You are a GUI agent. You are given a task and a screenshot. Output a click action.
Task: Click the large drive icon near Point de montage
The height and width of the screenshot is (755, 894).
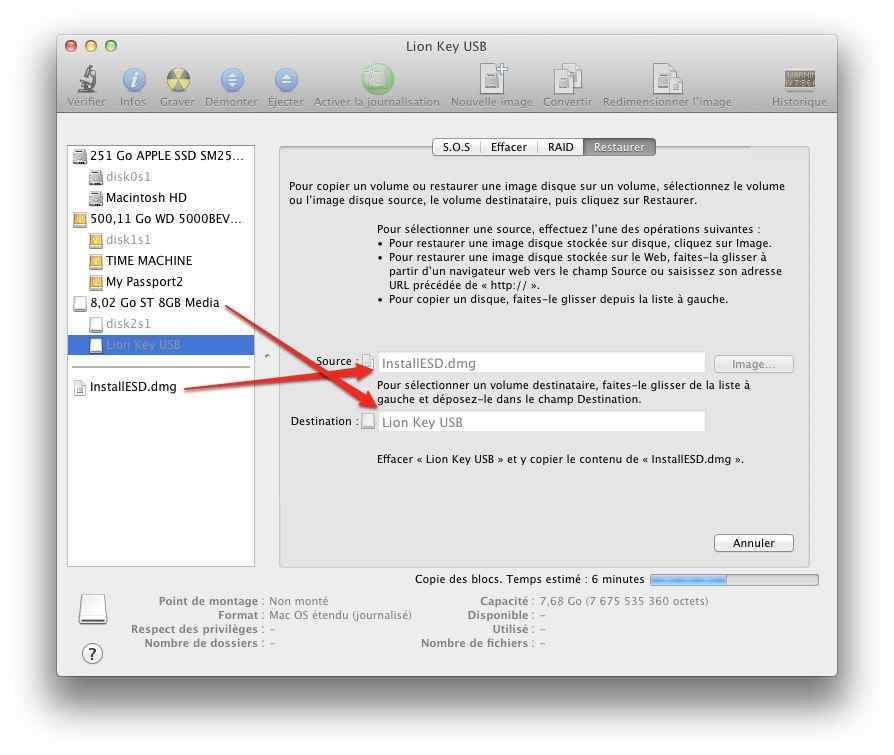[93, 609]
